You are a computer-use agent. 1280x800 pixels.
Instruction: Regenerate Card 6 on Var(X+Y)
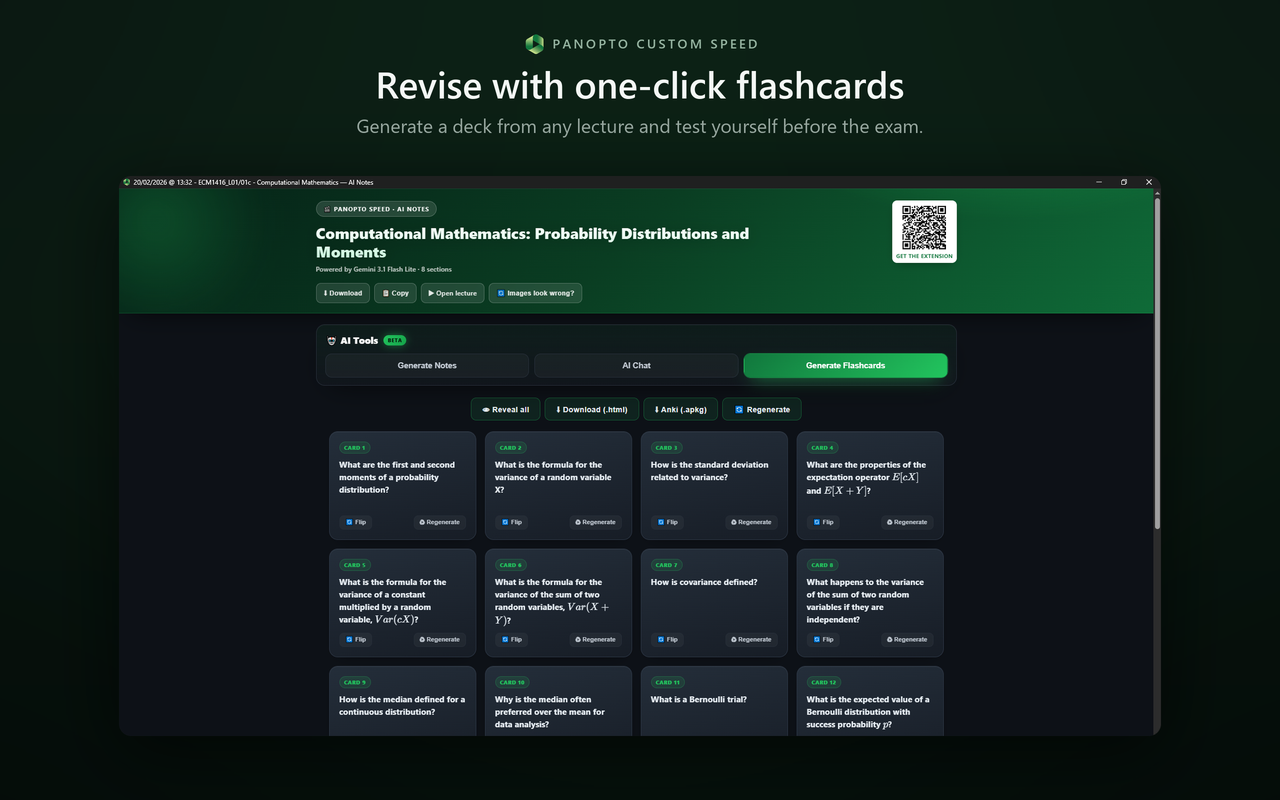coord(596,639)
